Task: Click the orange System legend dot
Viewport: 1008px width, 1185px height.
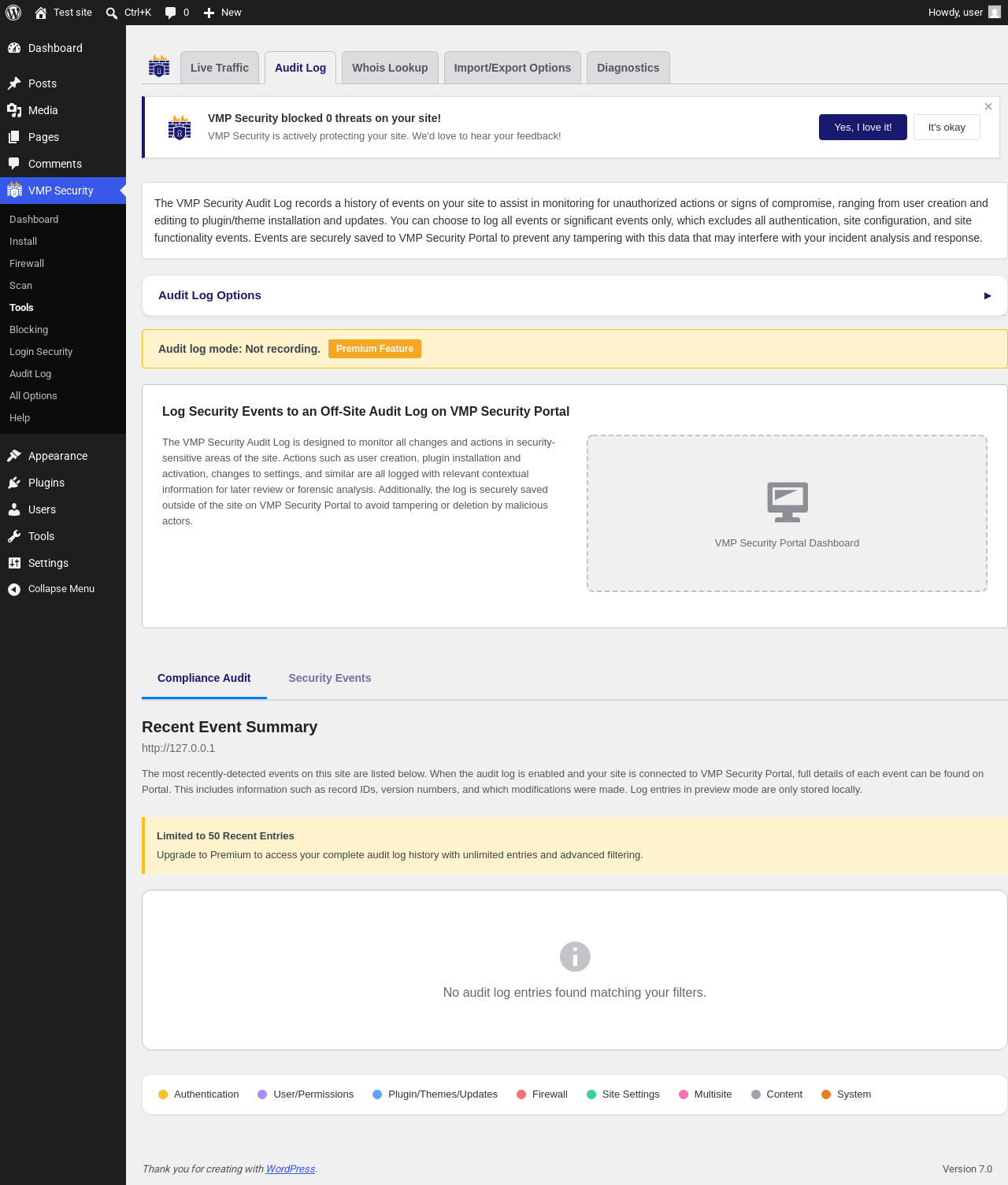Action: pyautogui.click(x=826, y=1094)
